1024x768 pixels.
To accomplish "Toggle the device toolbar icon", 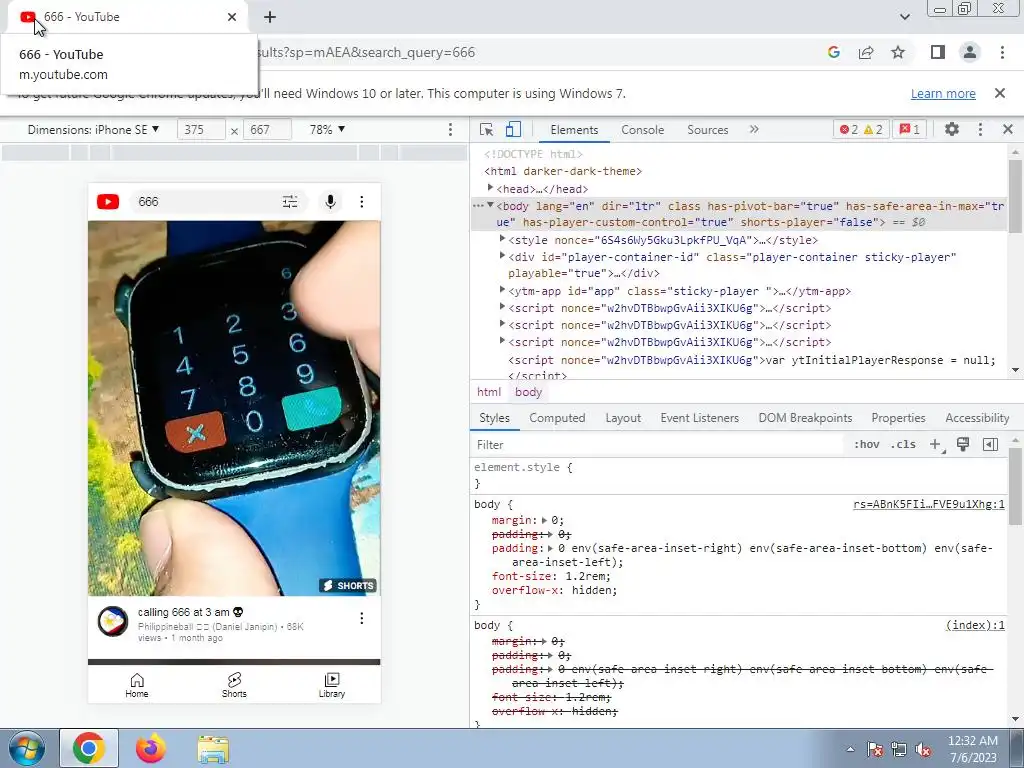I will click(x=513, y=129).
